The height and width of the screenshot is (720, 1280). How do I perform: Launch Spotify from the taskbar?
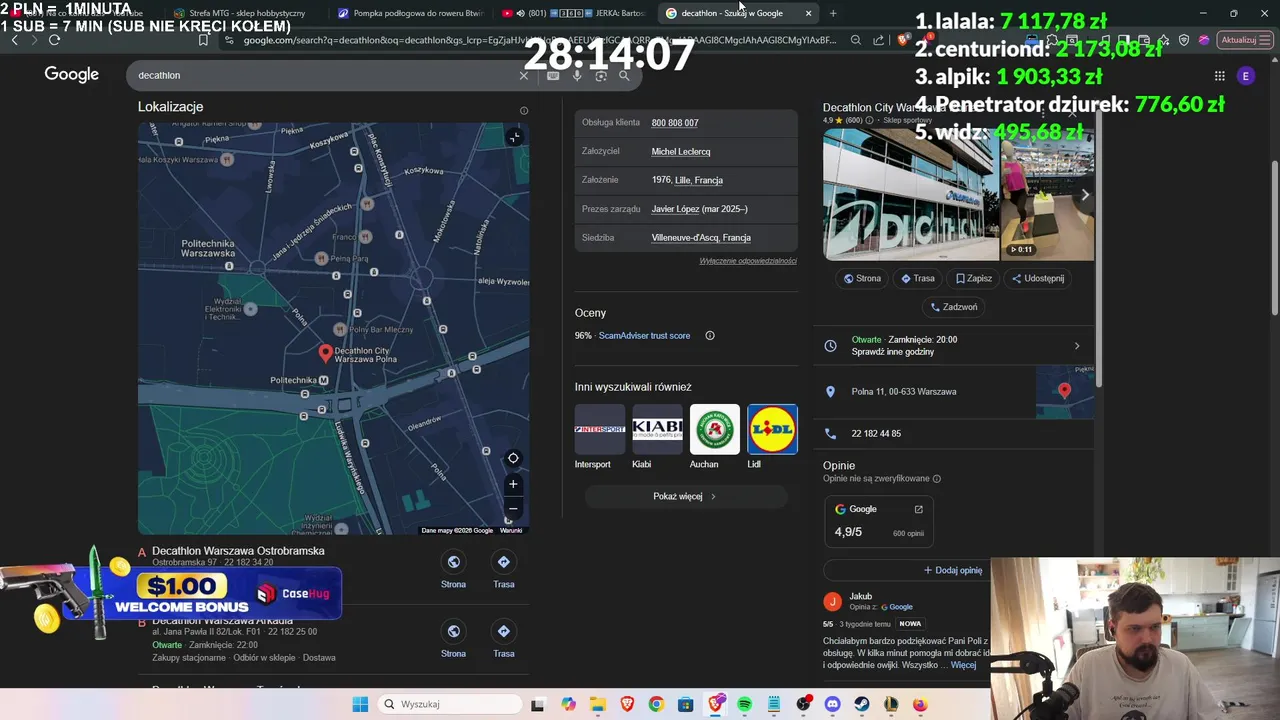(x=745, y=704)
